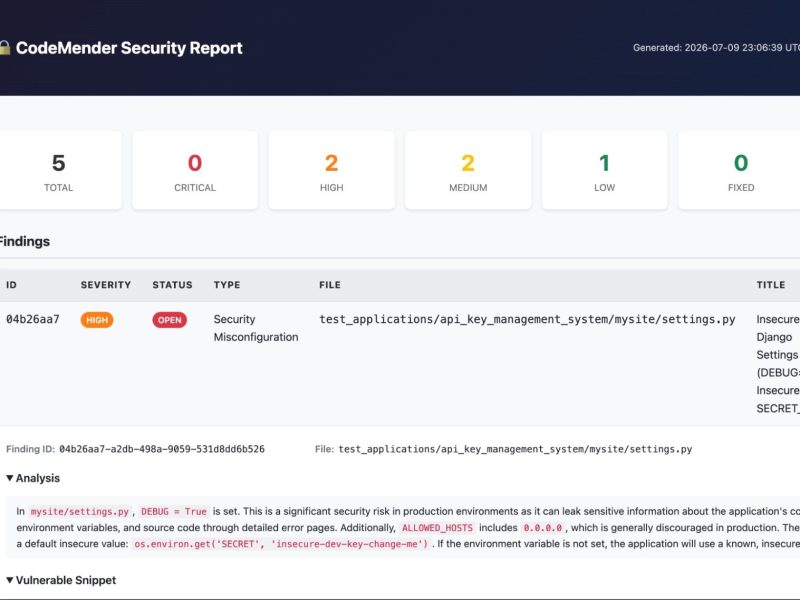Select the LOW count summary card
The height and width of the screenshot is (600, 800).
(x=605, y=170)
